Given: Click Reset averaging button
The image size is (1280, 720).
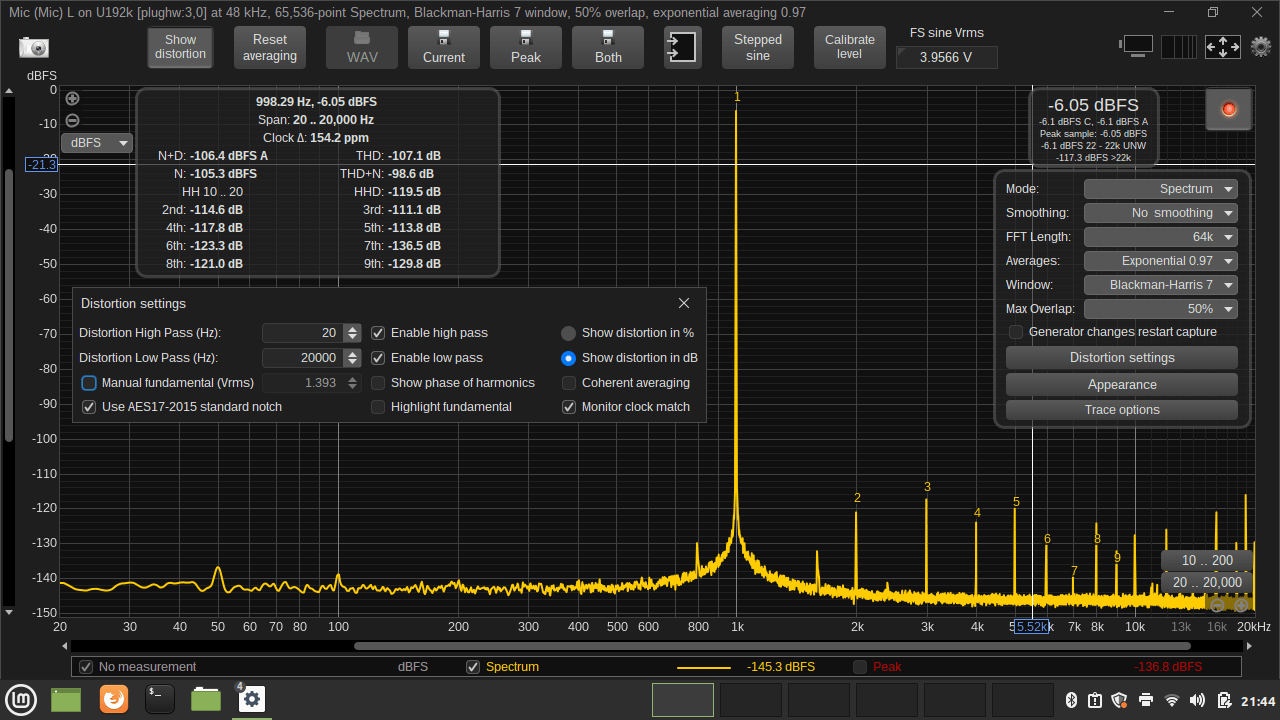Looking at the screenshot, I should pyautogui.click(x=270, y=47).
